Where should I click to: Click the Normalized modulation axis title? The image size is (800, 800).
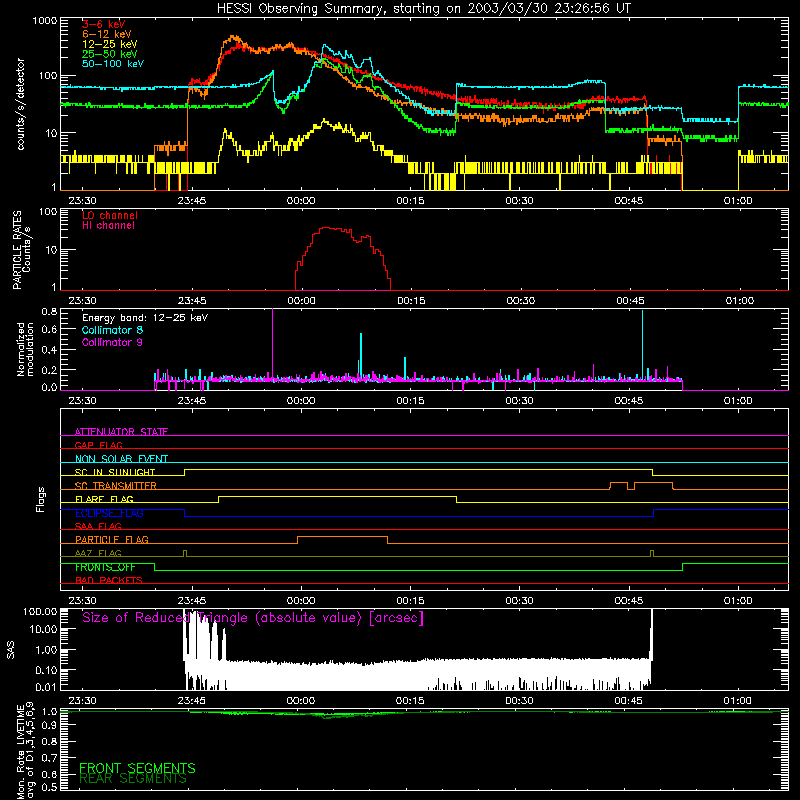click(x=25, y=349)
